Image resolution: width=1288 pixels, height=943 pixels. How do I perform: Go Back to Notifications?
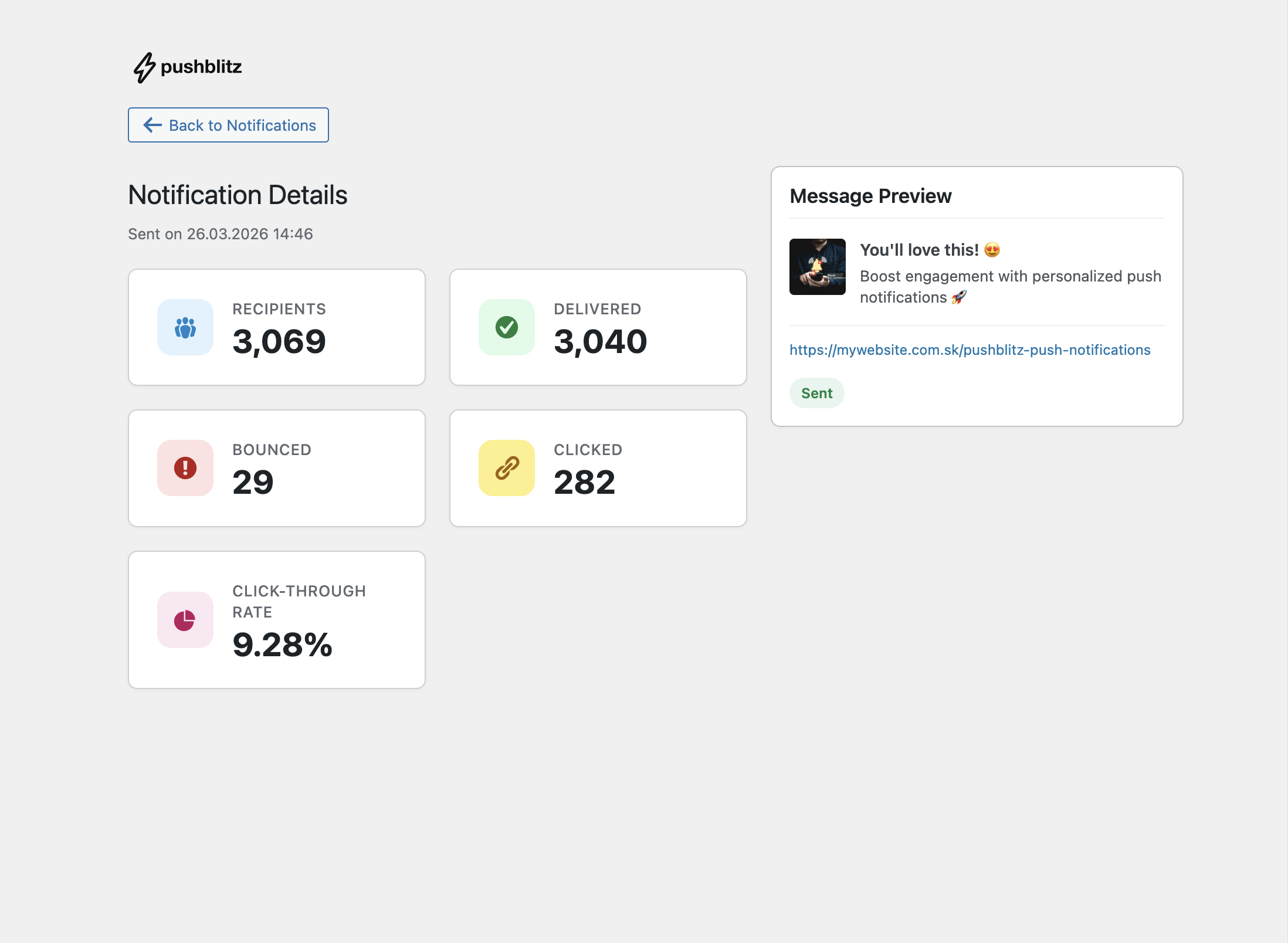pyautogui.click(x=228, y=125)
